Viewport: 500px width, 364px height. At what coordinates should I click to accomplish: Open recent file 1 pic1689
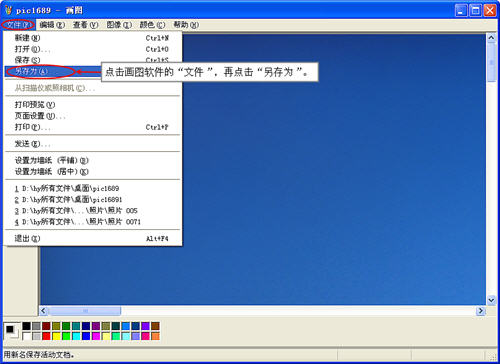93,188
